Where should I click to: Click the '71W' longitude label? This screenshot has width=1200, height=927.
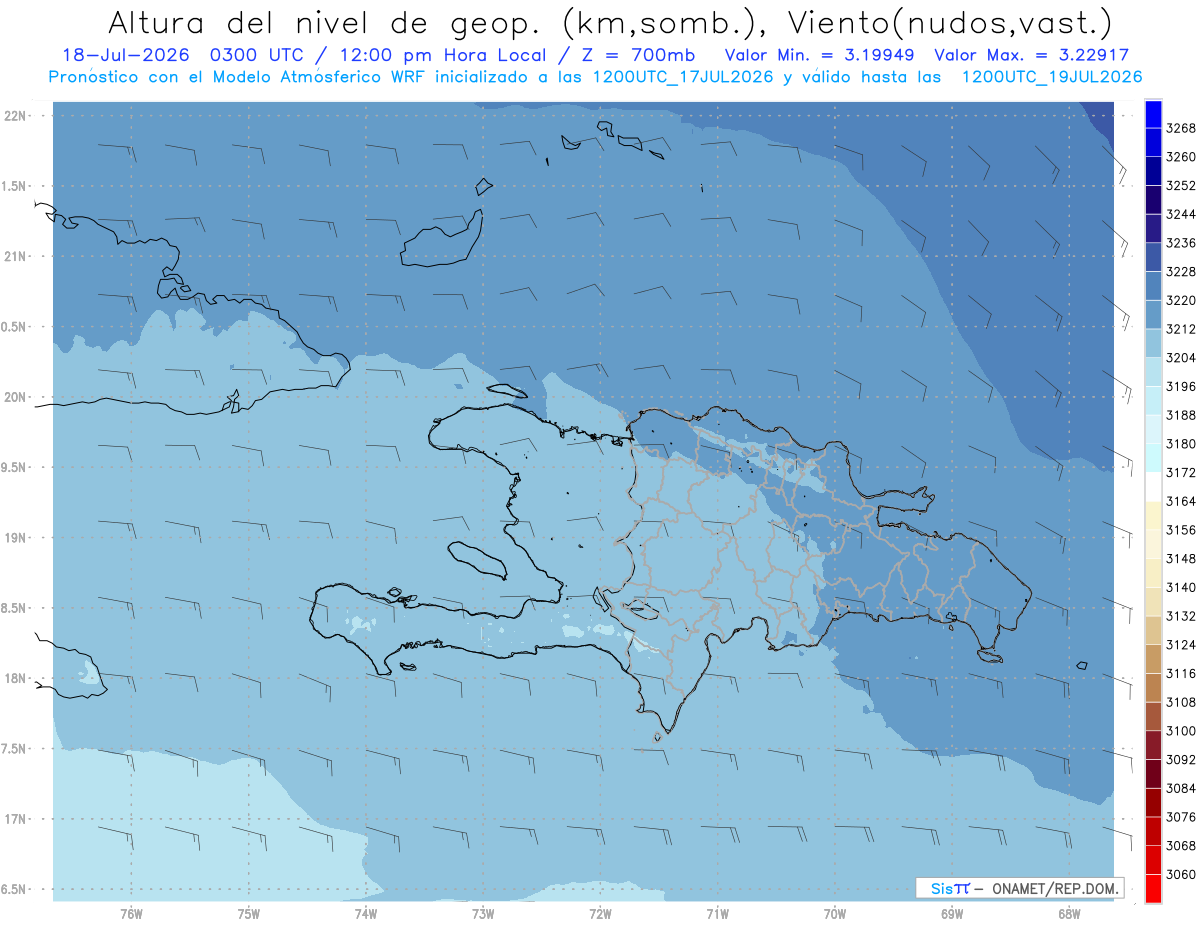click(717, 914)
